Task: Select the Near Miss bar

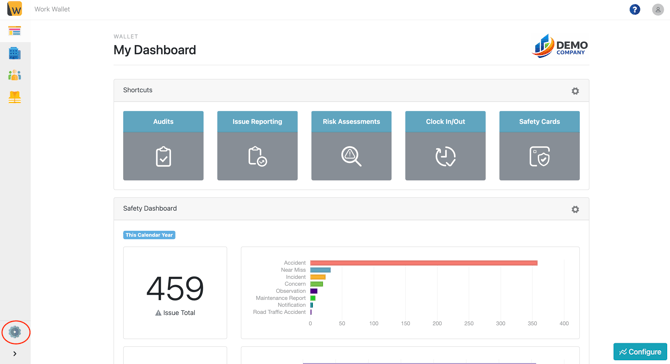Action: (320, 270)
